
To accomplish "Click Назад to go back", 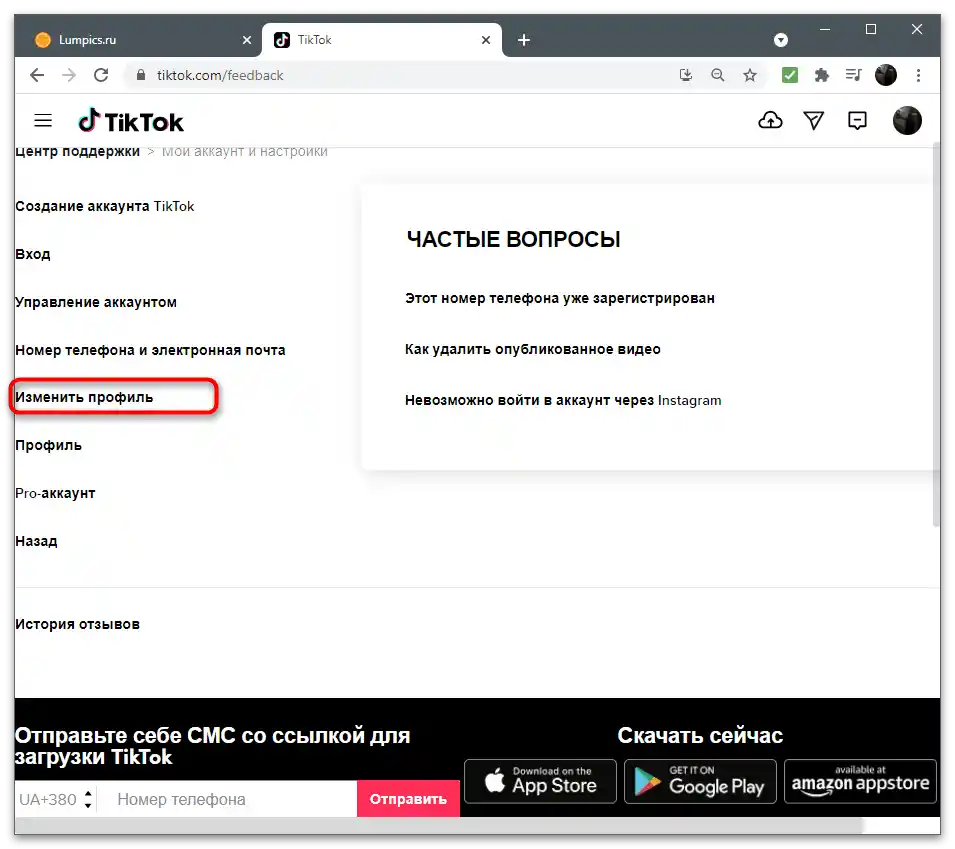I will [x=36, y=541].
